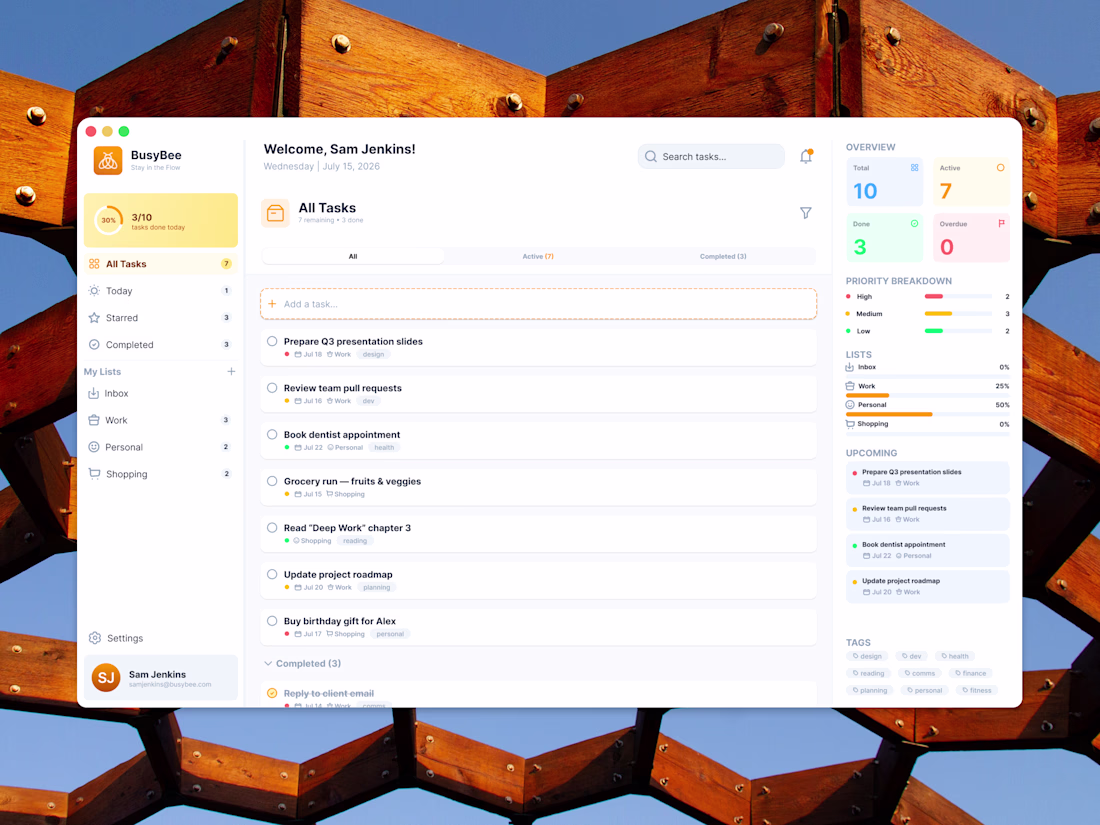The height and width of the screenshot is (825, 1100).
Task: Click the Completed check-circle icon in sidebar
Action: pos(94,344)
